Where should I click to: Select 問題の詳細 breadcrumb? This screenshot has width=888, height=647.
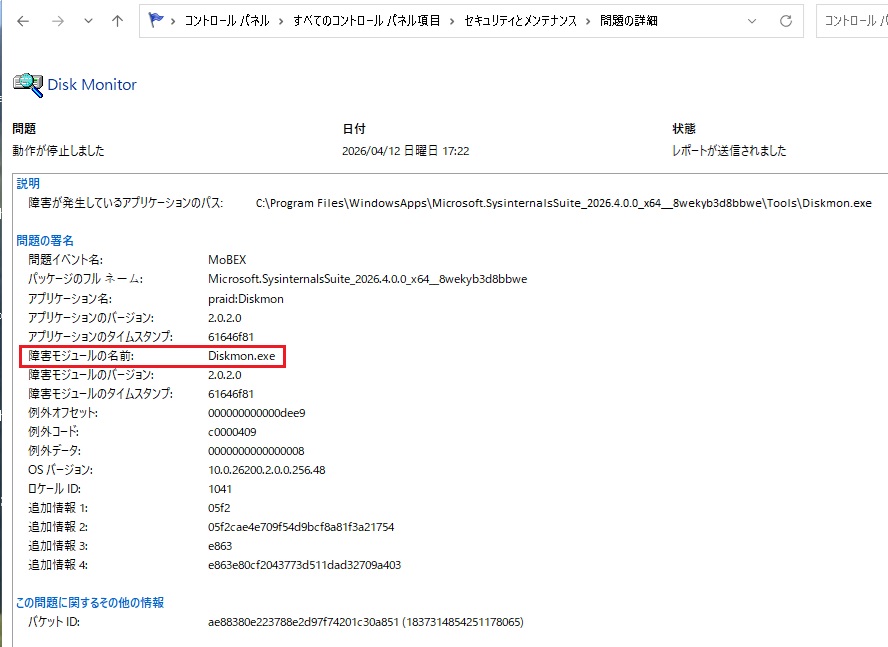click(x=629, y=21)
